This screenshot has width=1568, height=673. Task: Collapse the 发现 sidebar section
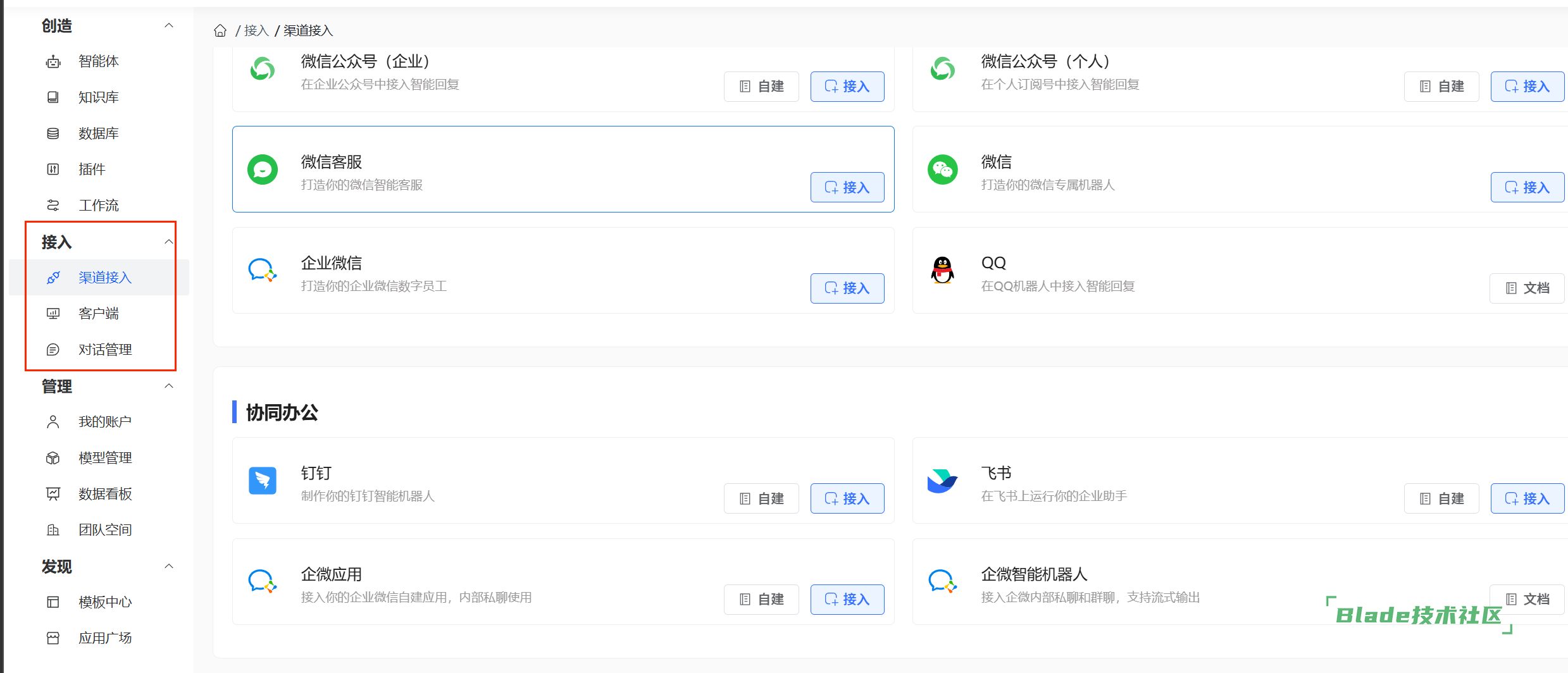coord(169,567)
